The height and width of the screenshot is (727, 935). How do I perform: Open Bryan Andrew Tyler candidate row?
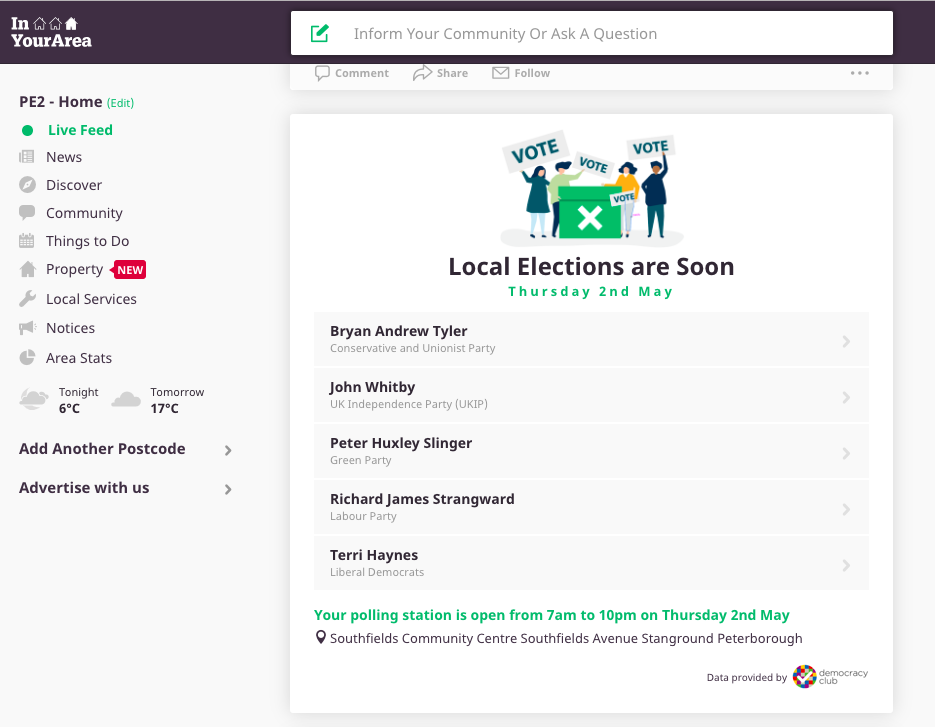[591, 339]
